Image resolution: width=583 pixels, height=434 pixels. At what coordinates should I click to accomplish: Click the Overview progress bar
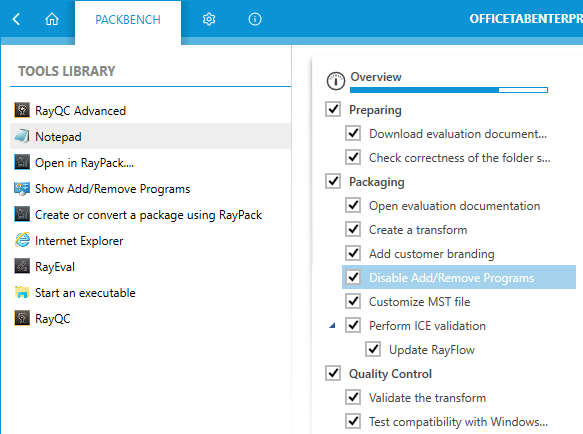(449, 90)
